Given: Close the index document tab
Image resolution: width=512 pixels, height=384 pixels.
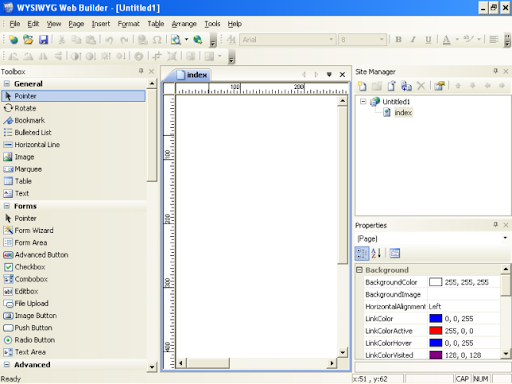Looking at the screenshot, I should pyautogui.click(x=342, y=74).
